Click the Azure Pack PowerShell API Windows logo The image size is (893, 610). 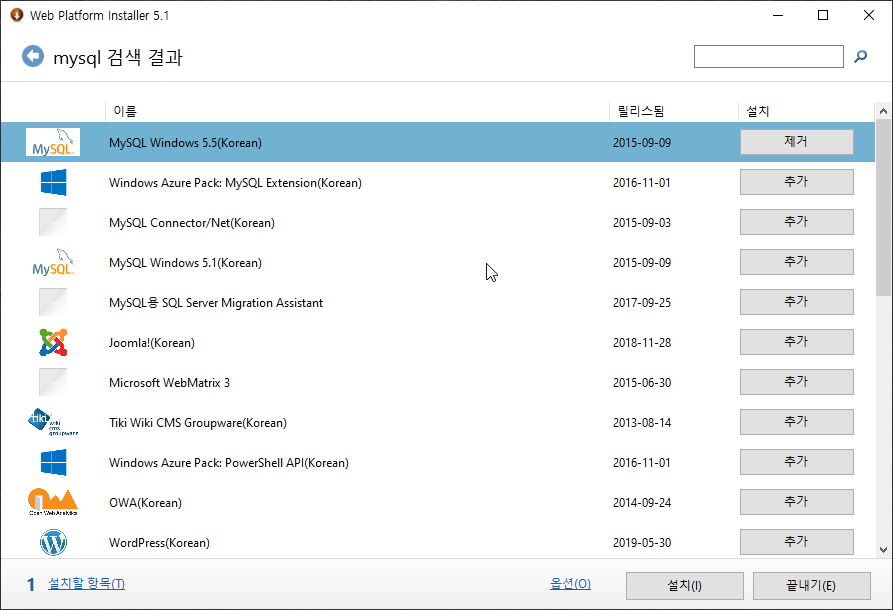[54, 462]
